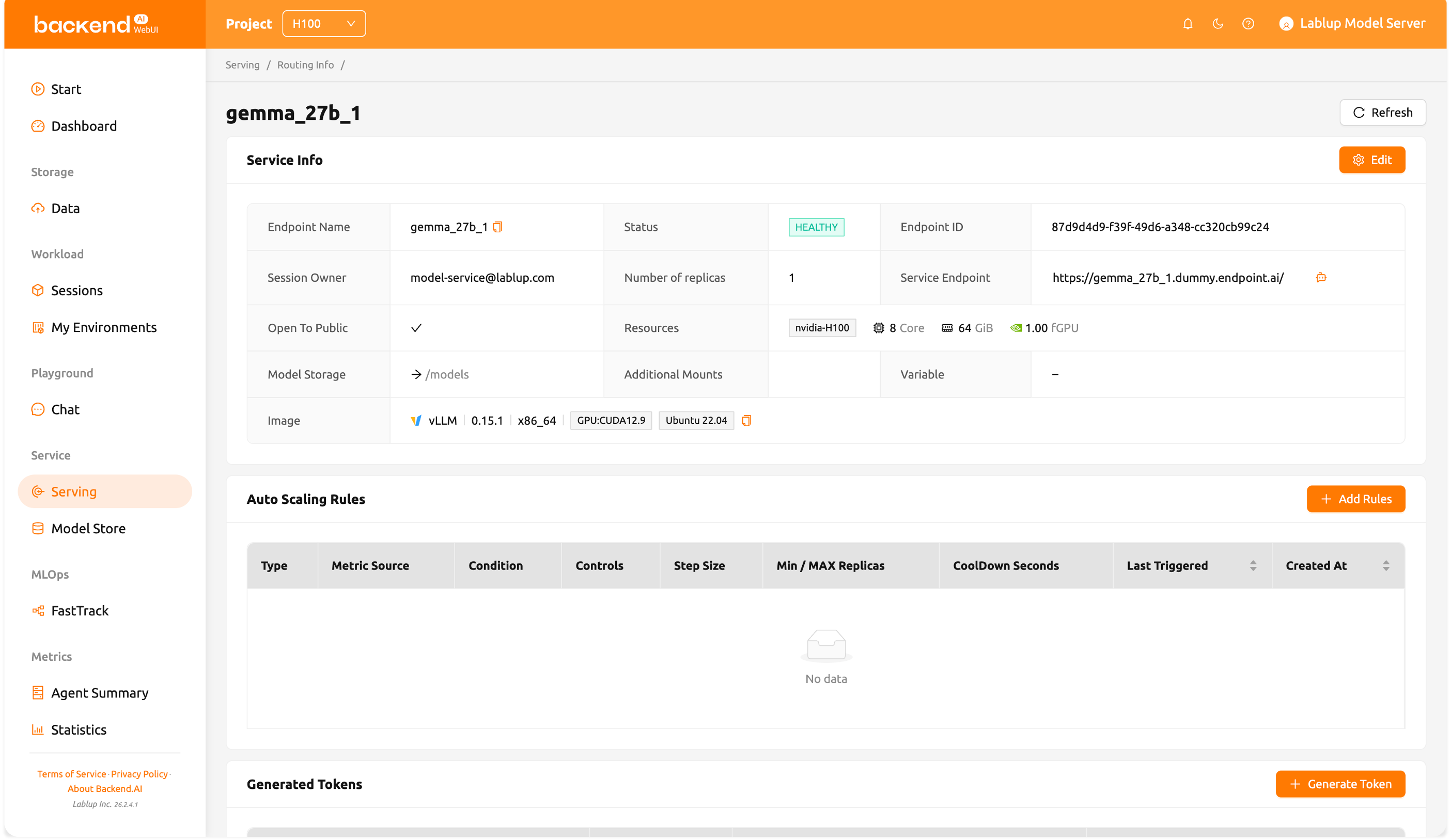Open the Project H100 dropdown
Image resolution: width=1451 pixels, height=840 pixels.
point(323,24)
